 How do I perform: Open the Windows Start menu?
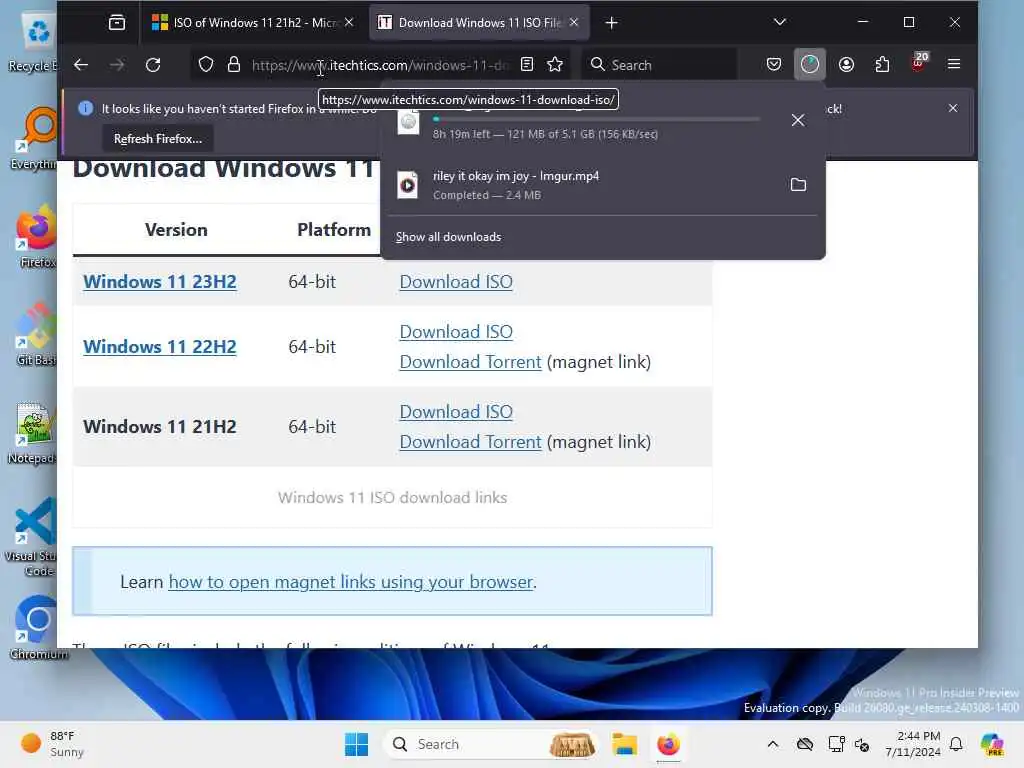tap(357, 744)
